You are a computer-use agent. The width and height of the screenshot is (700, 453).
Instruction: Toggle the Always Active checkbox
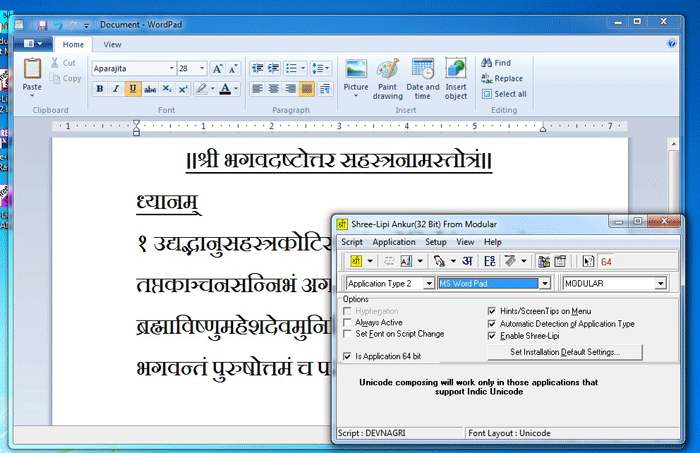[x=347, y=322]
